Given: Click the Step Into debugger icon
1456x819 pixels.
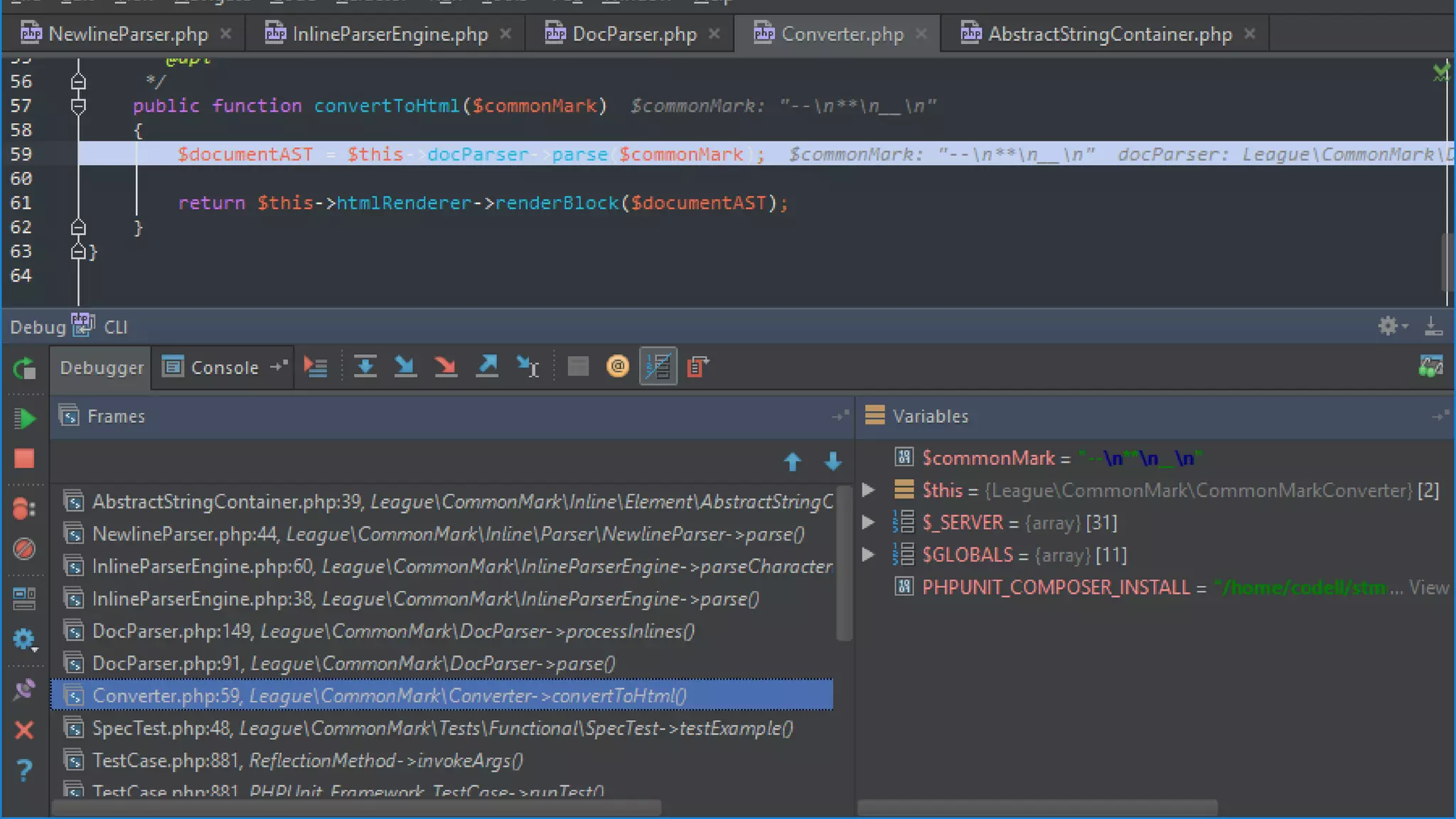Looking at the screenshot, I should point(405,367).
